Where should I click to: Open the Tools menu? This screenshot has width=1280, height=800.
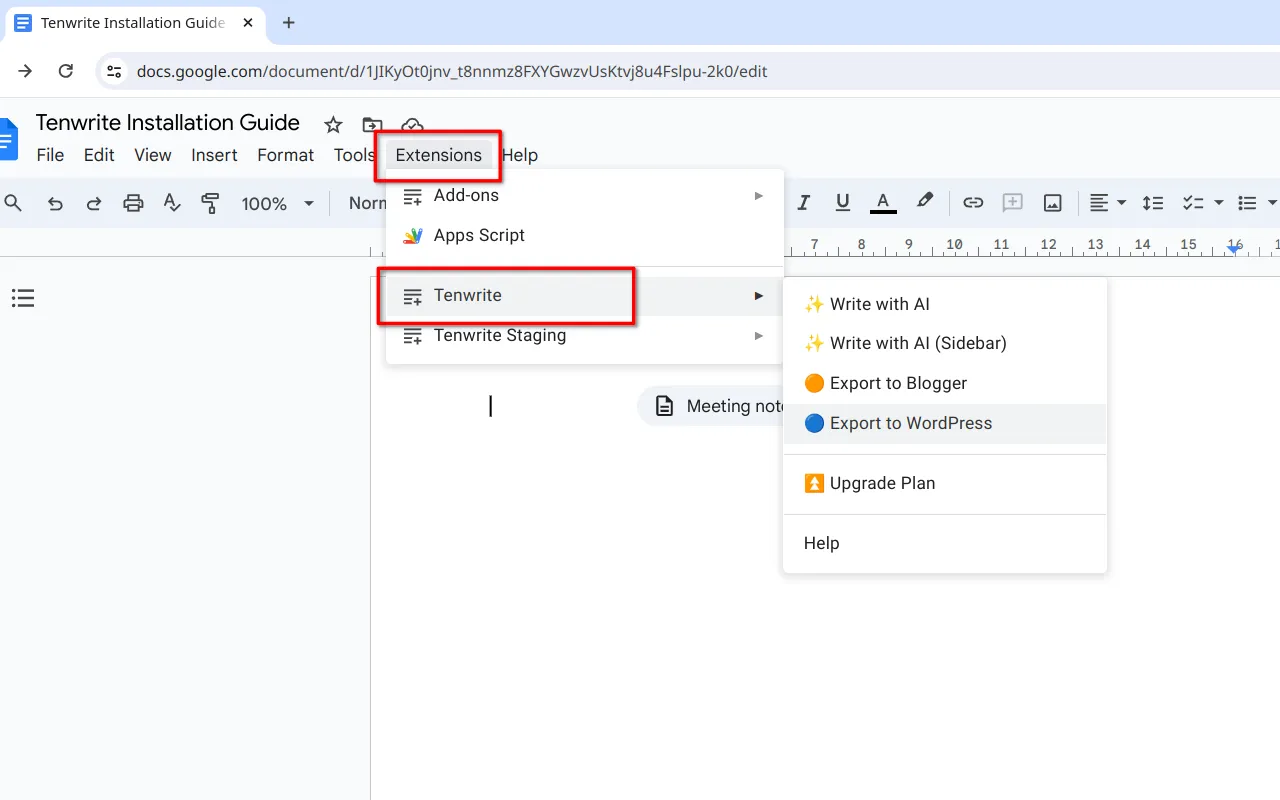(x=355, y=155)
